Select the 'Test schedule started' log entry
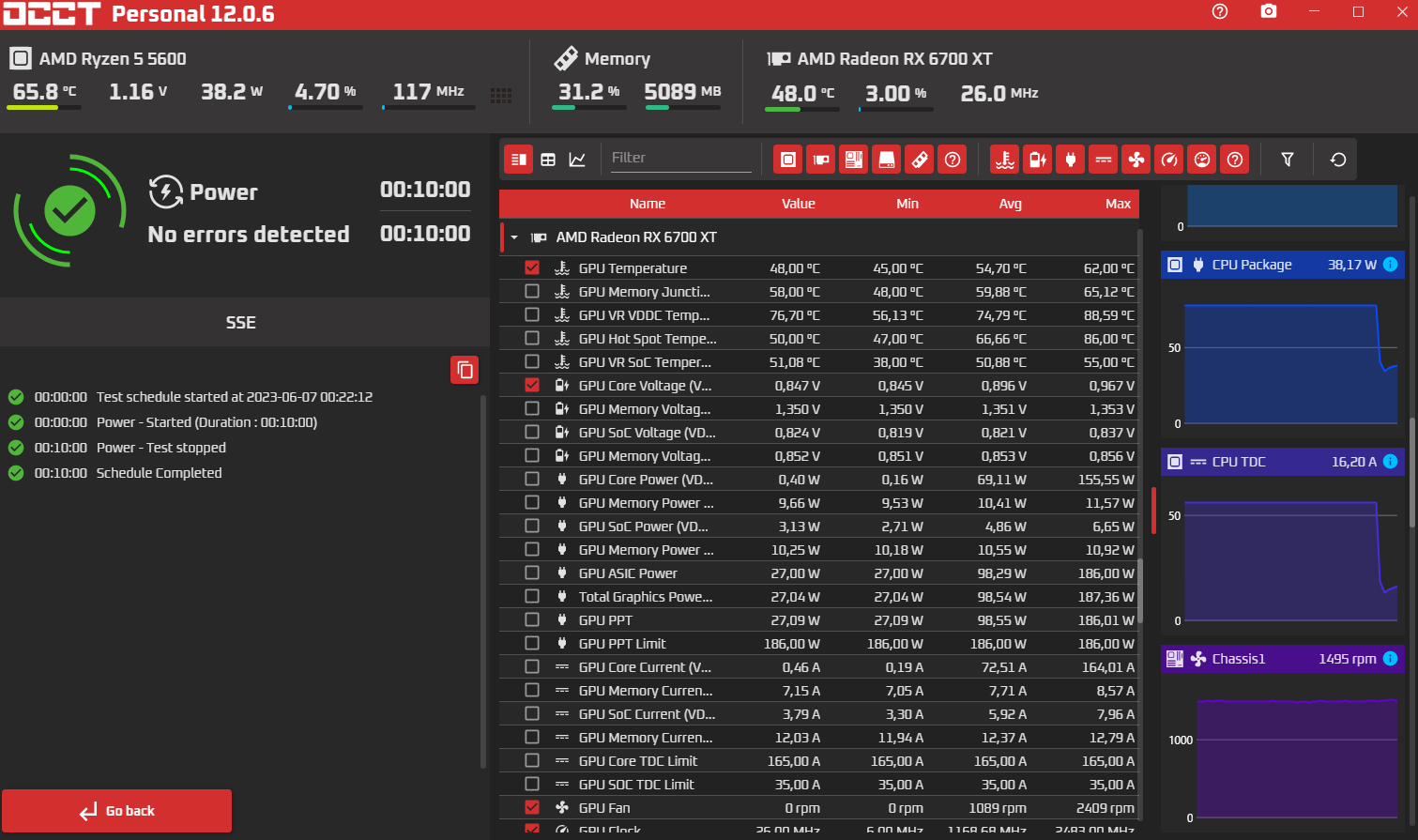 click(x=234, y=397)
